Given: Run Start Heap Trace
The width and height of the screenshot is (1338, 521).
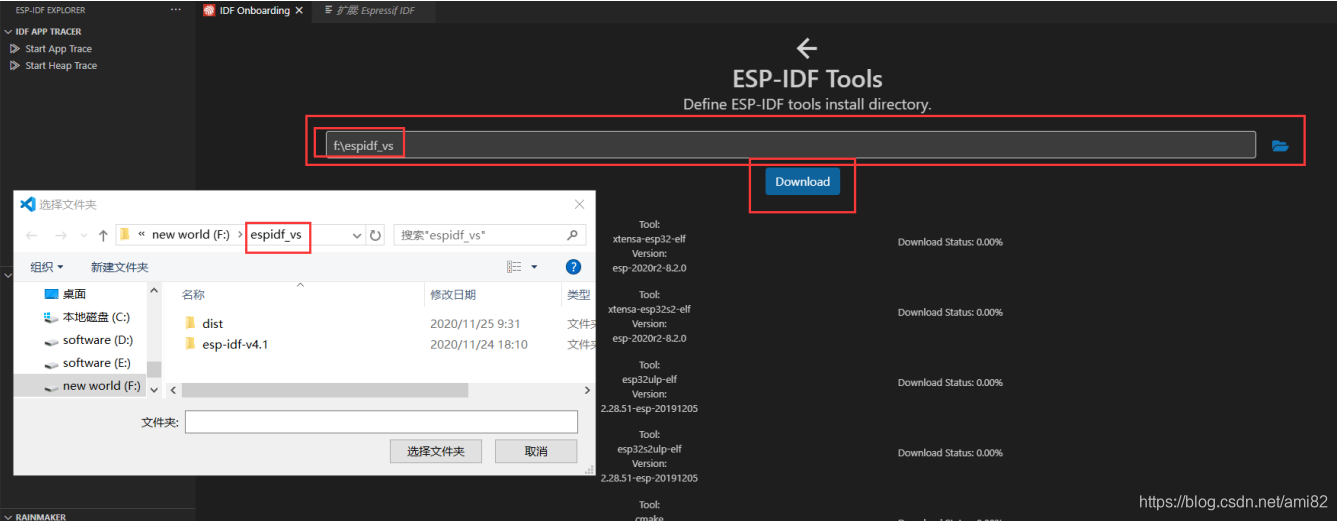Looking at the screenshot, I should pos(61,65).
